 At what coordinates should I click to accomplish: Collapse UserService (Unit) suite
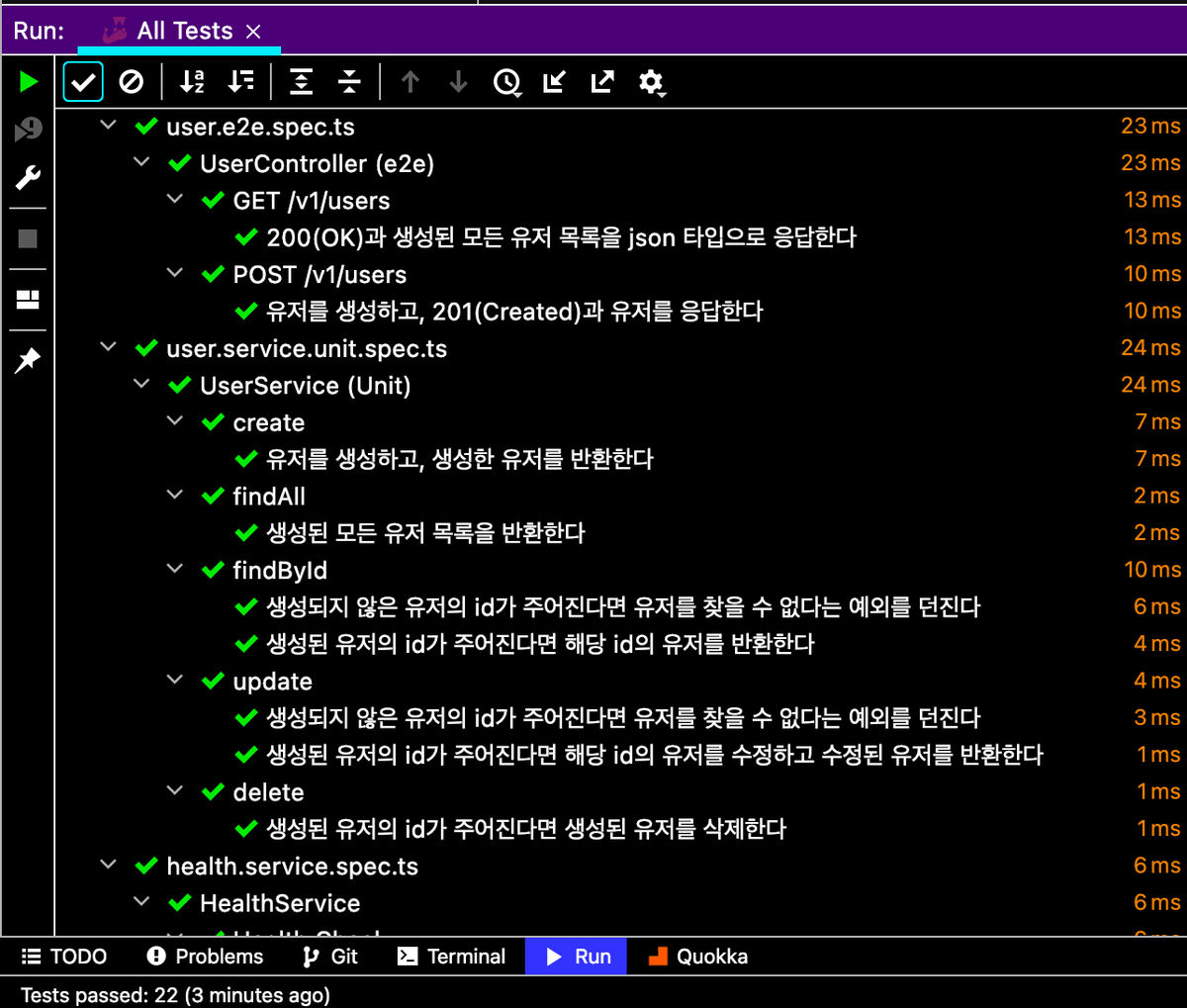pos(141,384)
